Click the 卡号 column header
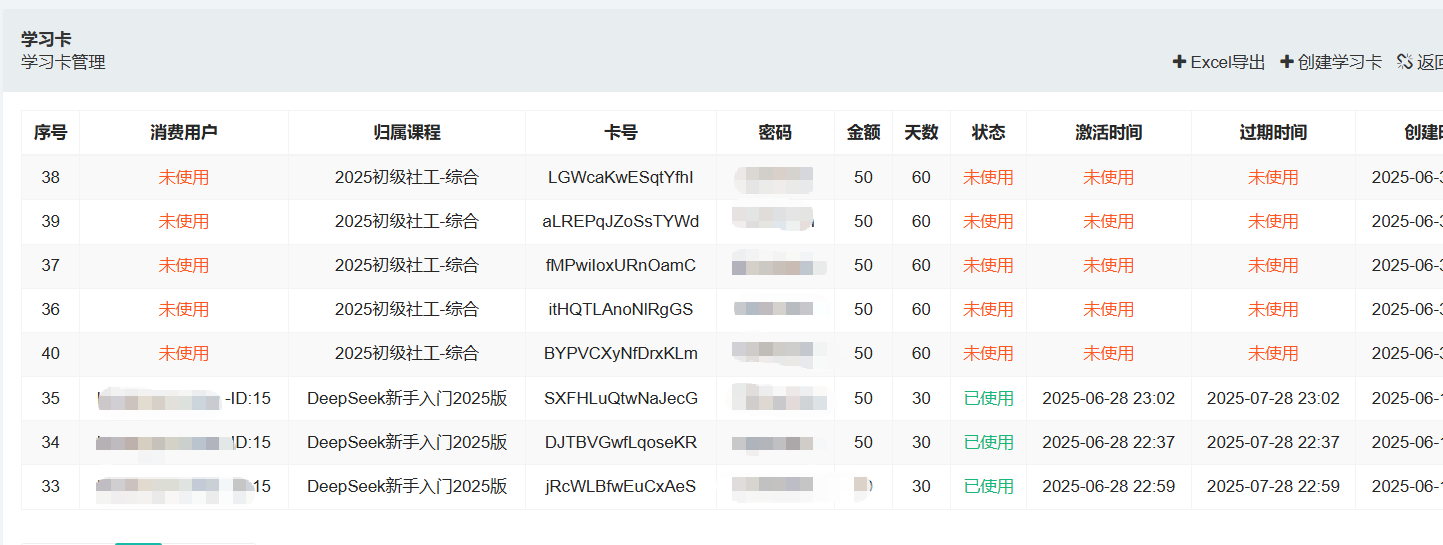1443x545 pixels. click(621, 132)
